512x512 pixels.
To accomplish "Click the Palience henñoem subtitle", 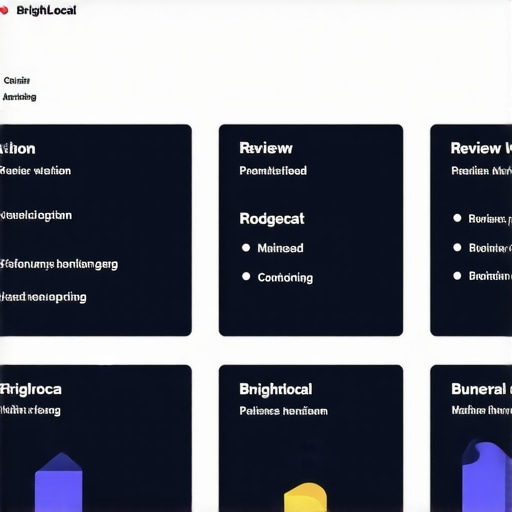I will click(283, 411).
